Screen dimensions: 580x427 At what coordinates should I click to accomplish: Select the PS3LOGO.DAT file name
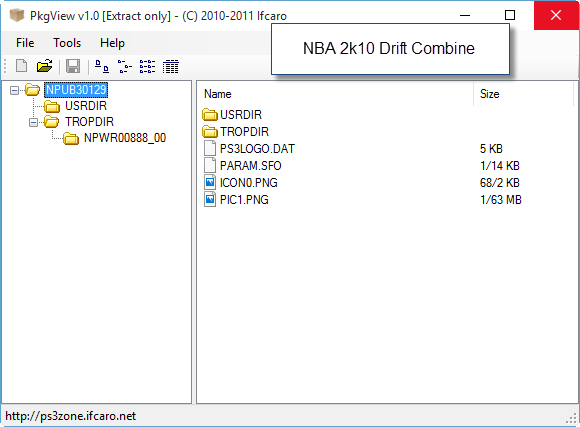(x=257, y=149)
